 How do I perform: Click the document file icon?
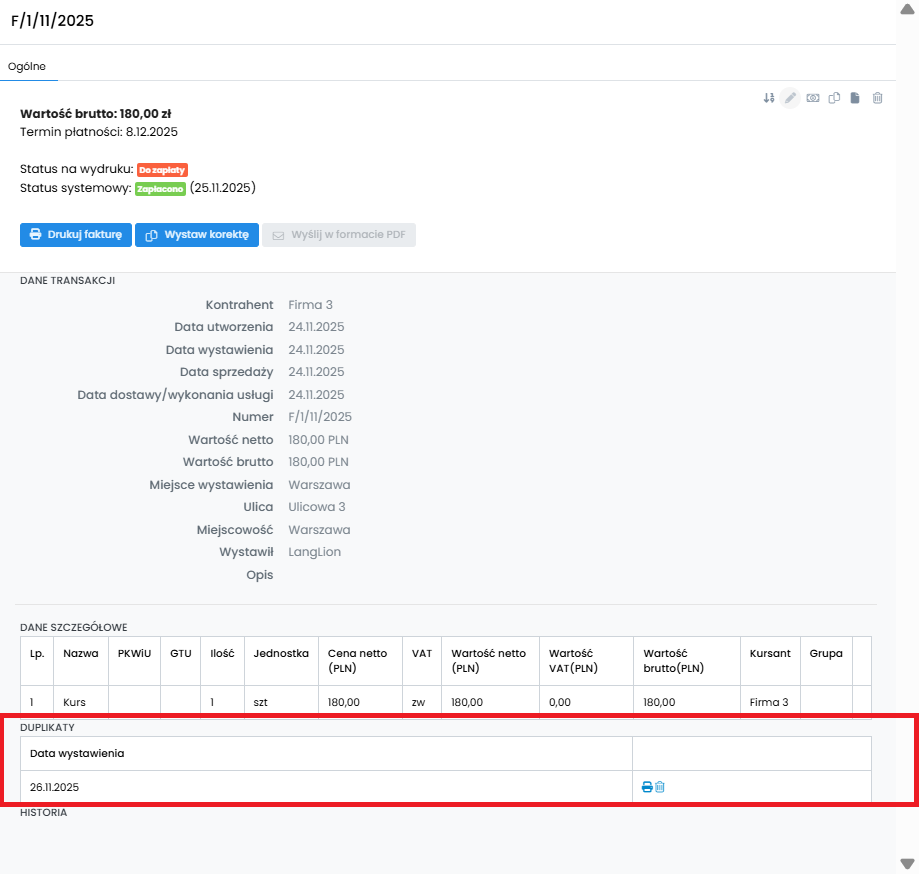(x=855, y=98)
